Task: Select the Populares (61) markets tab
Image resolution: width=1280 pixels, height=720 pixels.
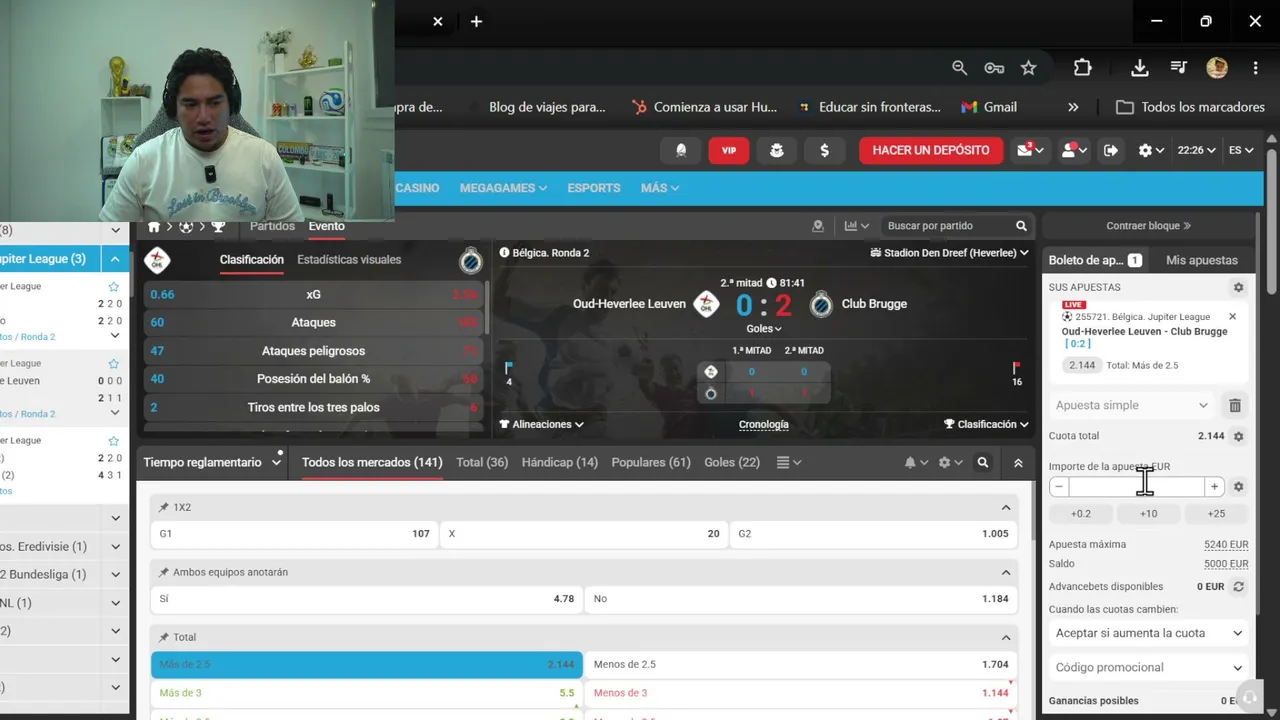Action: click(651, 462)
